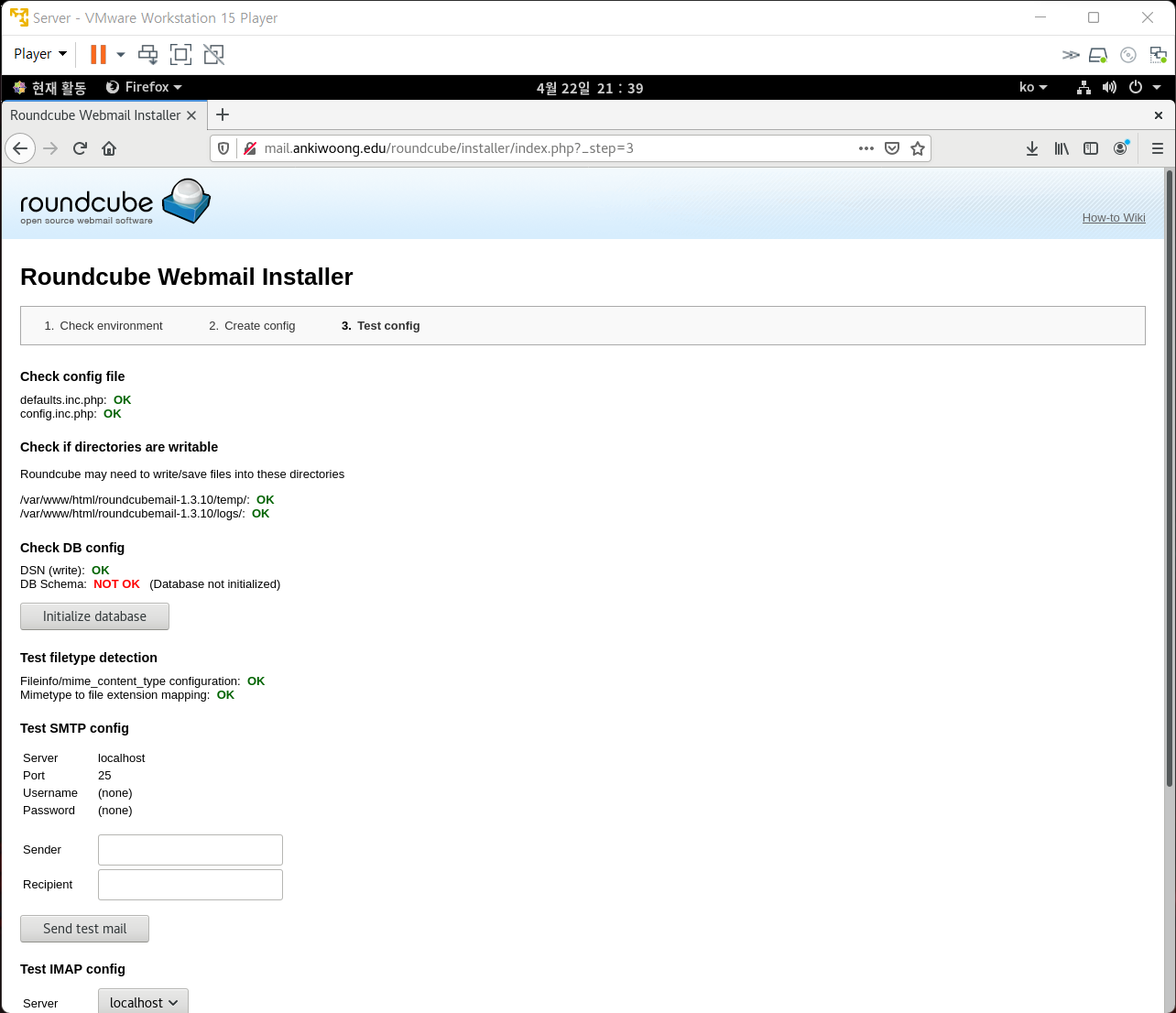1176x1013 pixels.
Task: Click the page vertical scrollbar
Action: point(1170,476)
